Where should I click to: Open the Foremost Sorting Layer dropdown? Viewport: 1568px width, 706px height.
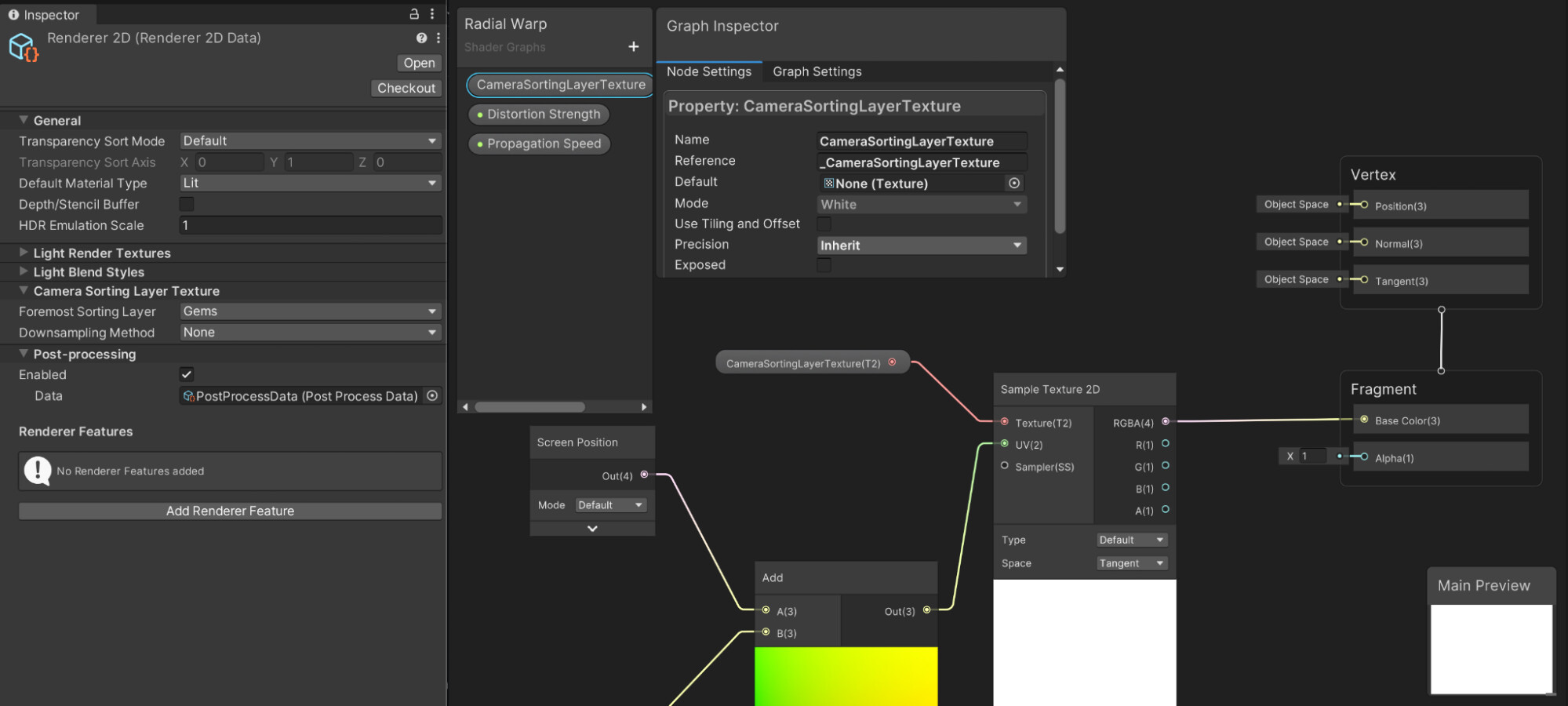[310, 311]
